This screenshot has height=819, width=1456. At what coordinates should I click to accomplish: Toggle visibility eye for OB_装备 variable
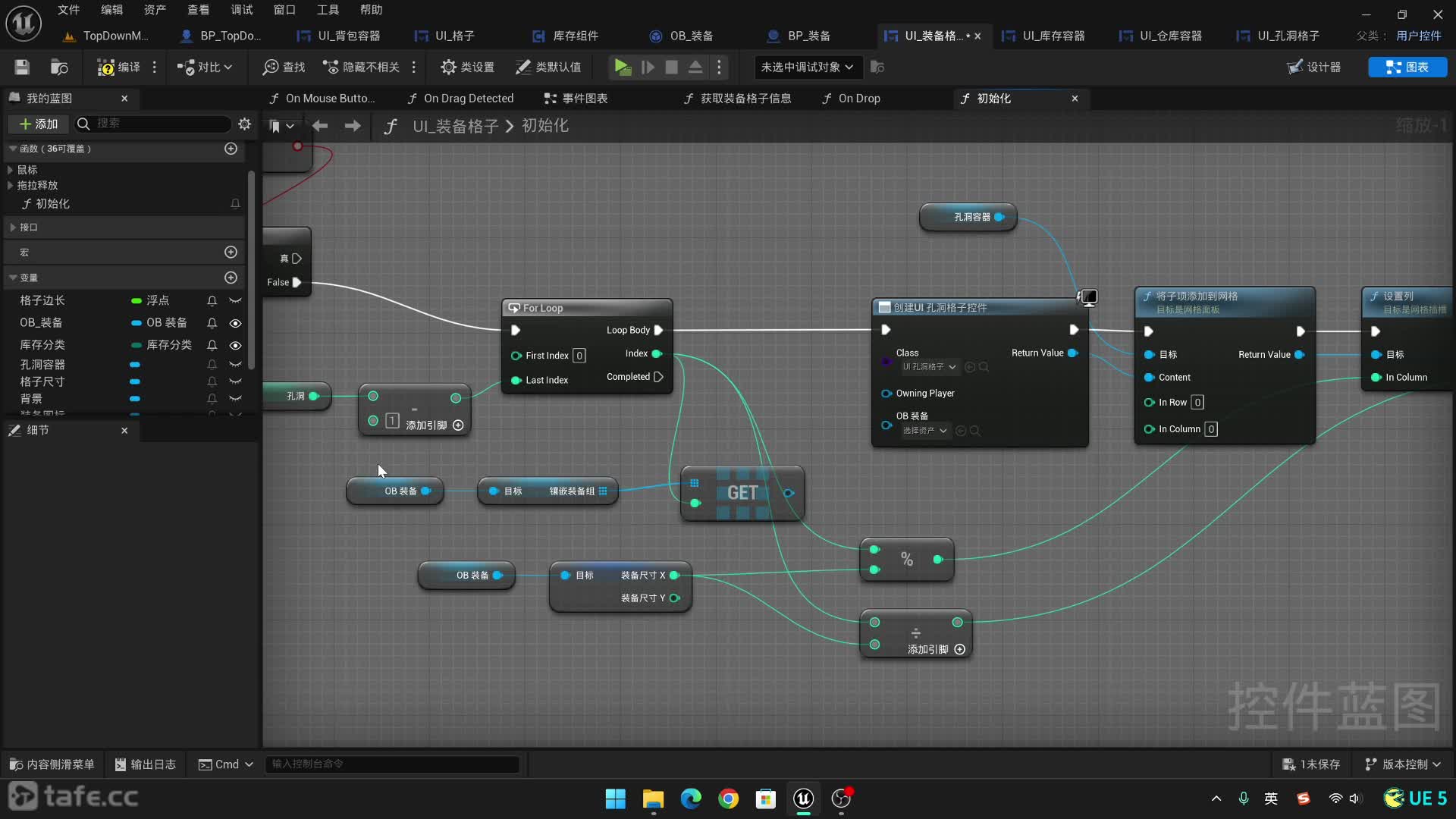tap(236, 323)
